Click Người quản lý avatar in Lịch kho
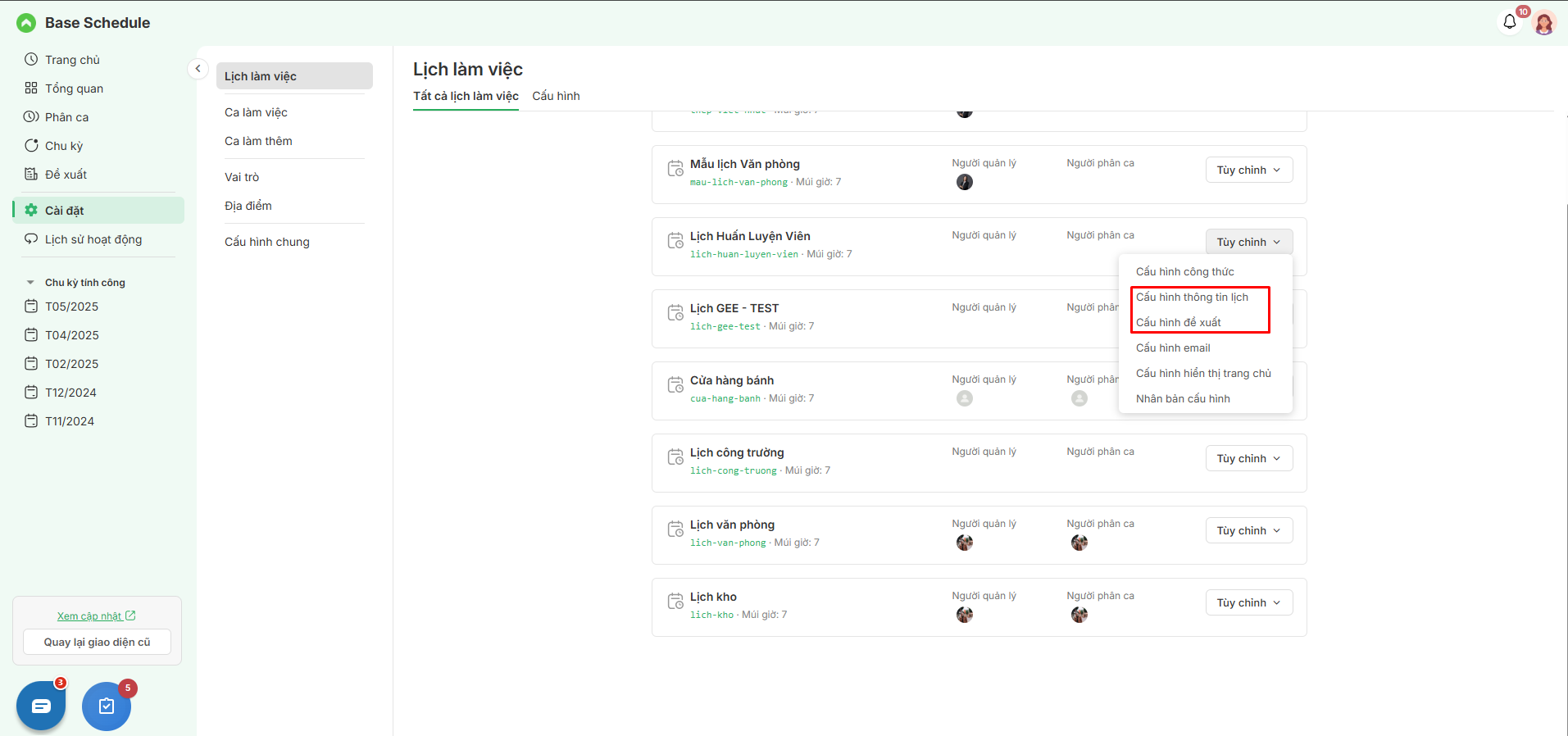The height and width of the screenshot is (736, 1568). coord(965,615)
